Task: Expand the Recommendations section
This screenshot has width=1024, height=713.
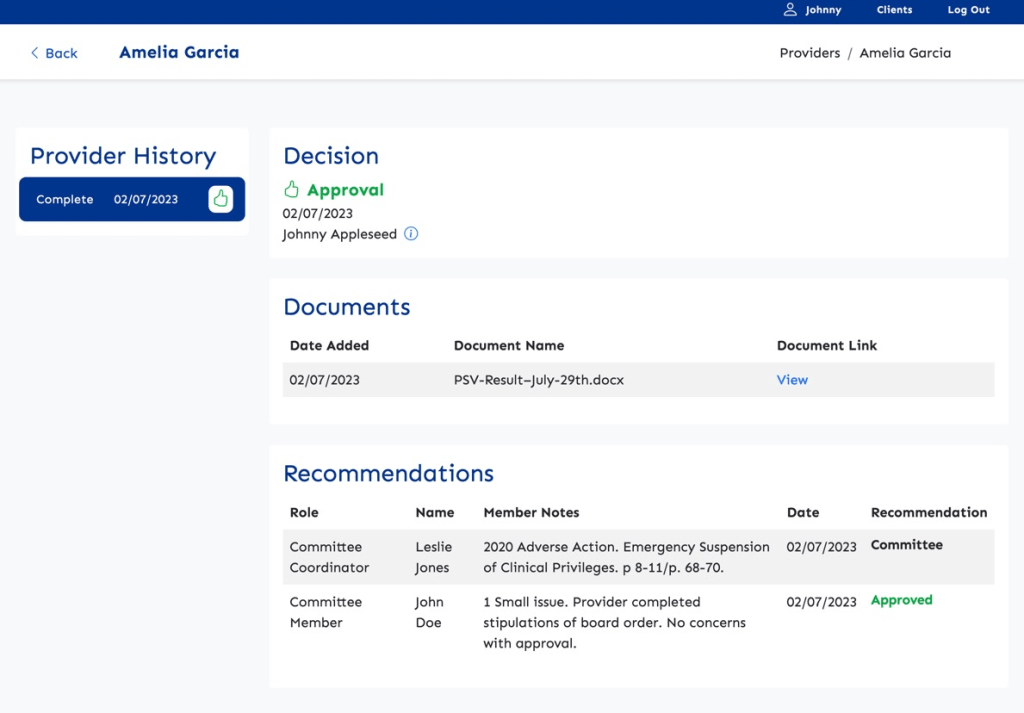Action: coord(388,474)
